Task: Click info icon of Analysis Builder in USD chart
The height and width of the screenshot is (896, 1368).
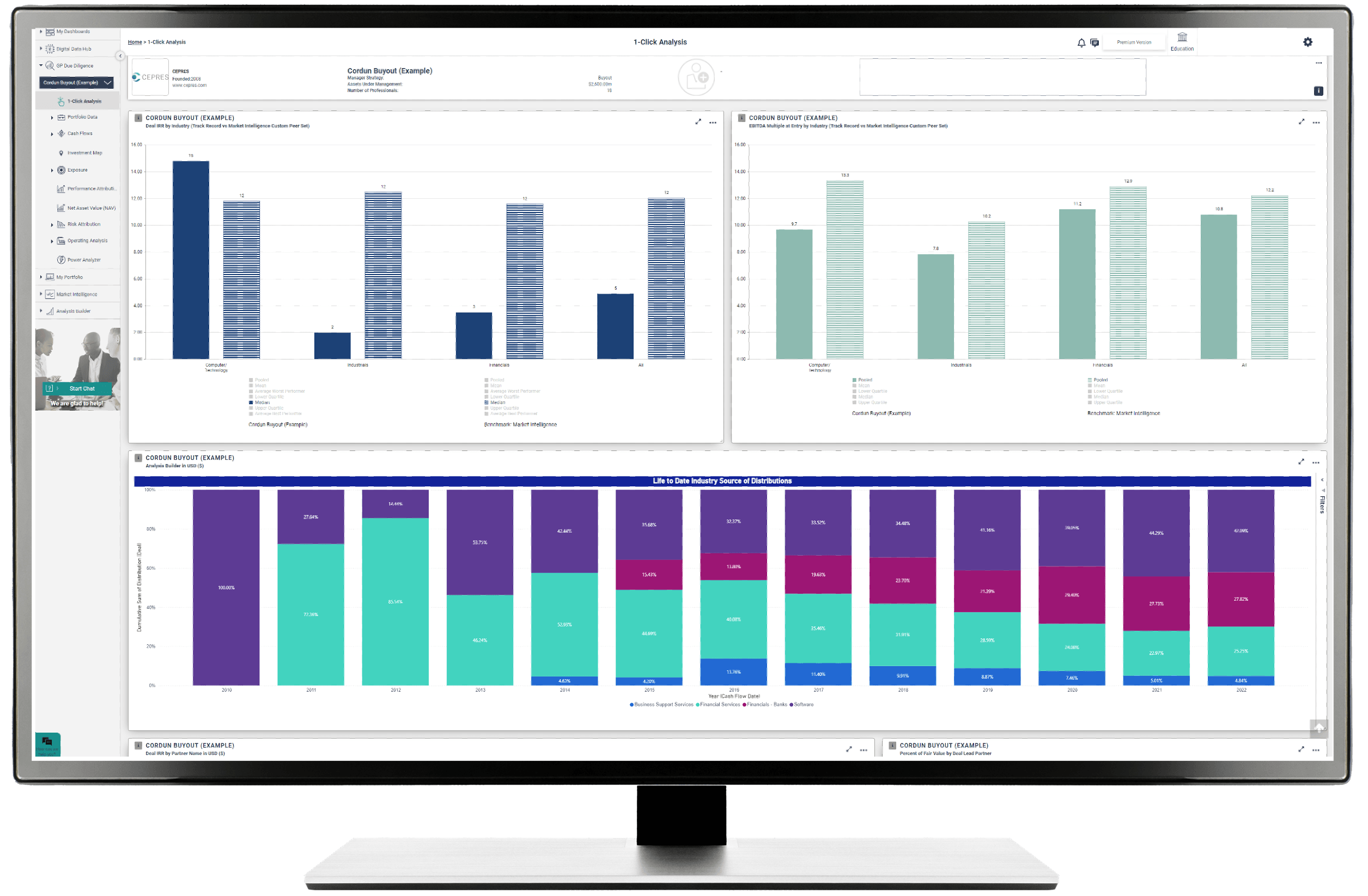Action: 138,458
